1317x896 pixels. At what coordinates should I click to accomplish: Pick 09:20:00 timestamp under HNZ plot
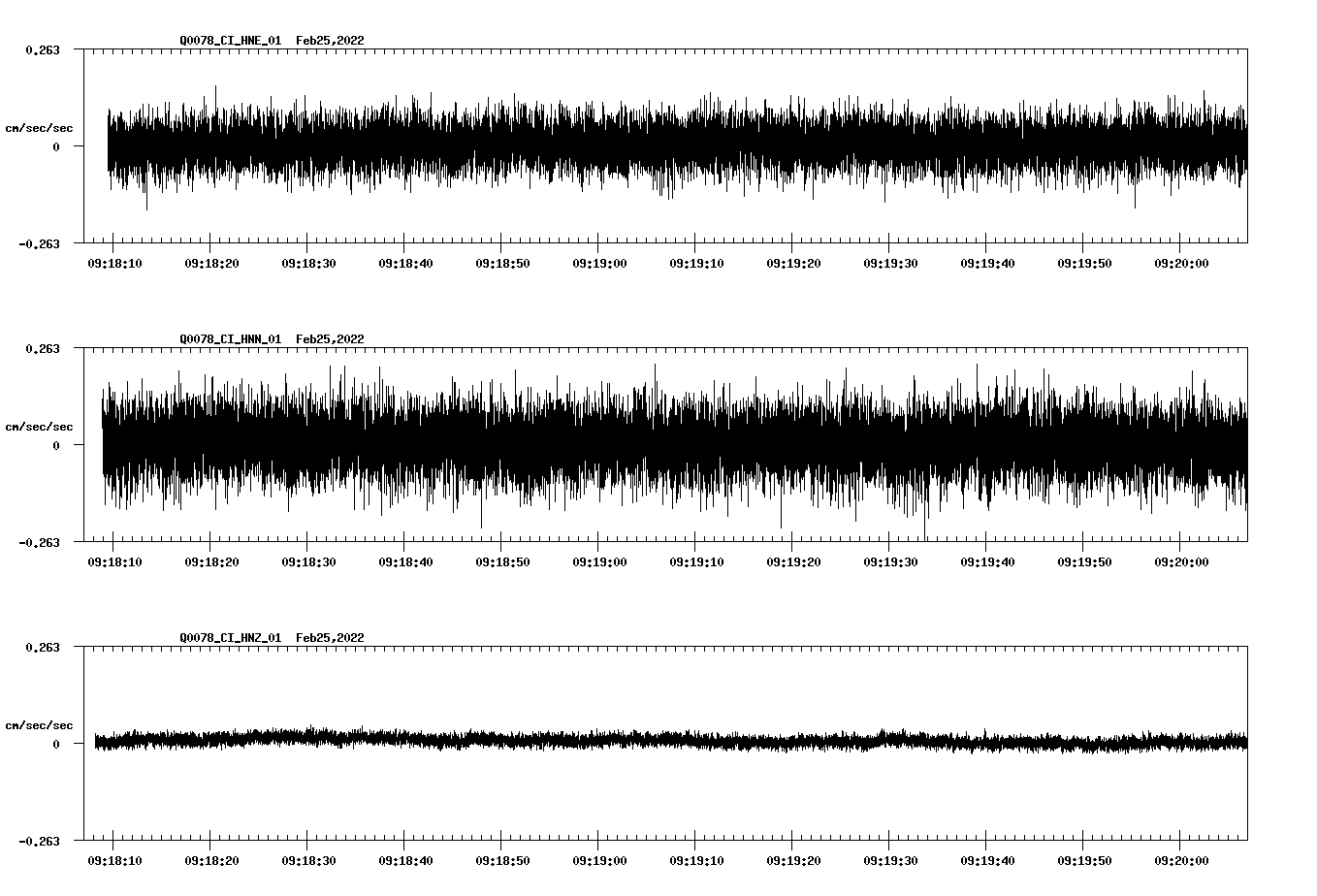[1181, 860]
